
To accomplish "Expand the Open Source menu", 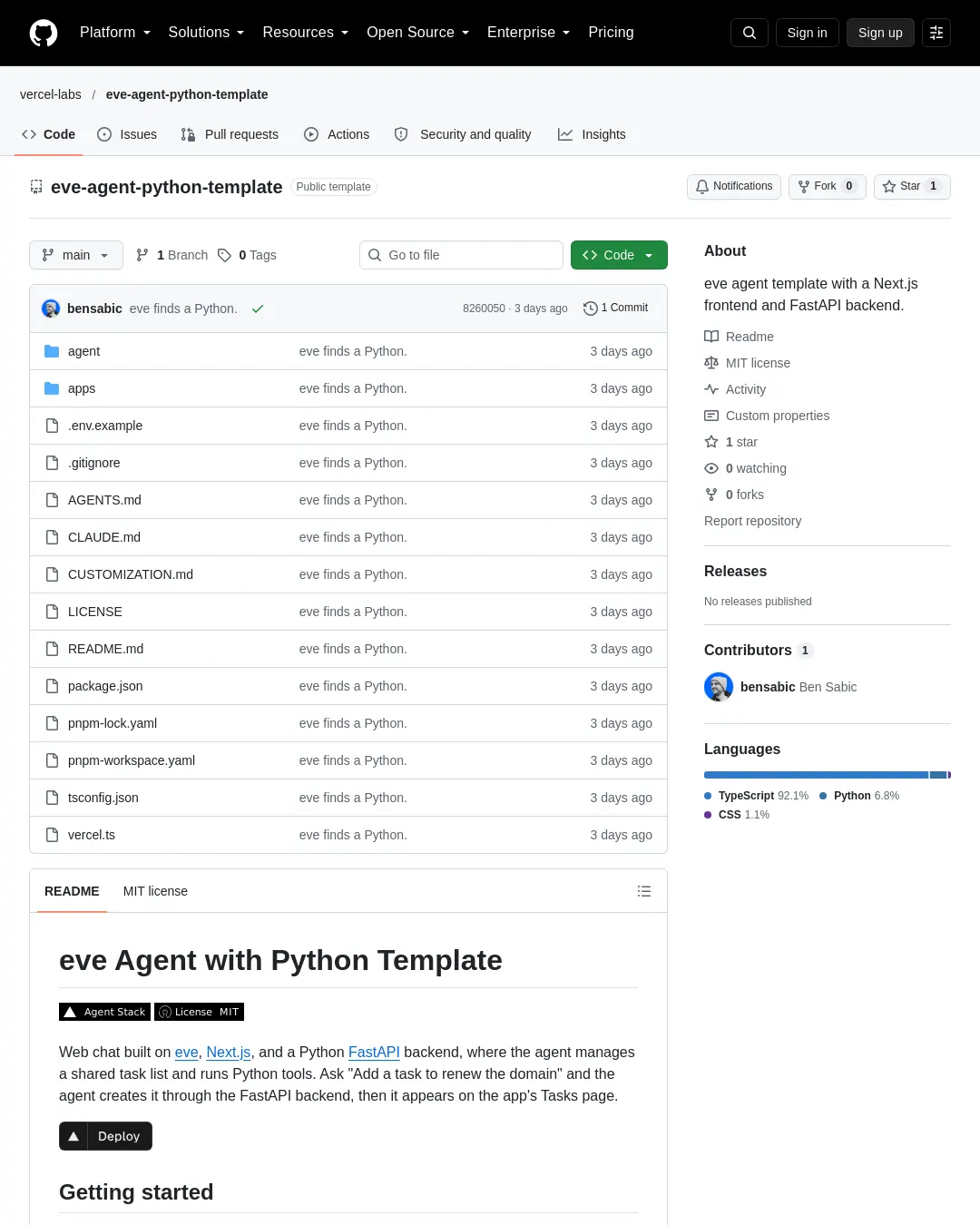I will coord(418,33).
